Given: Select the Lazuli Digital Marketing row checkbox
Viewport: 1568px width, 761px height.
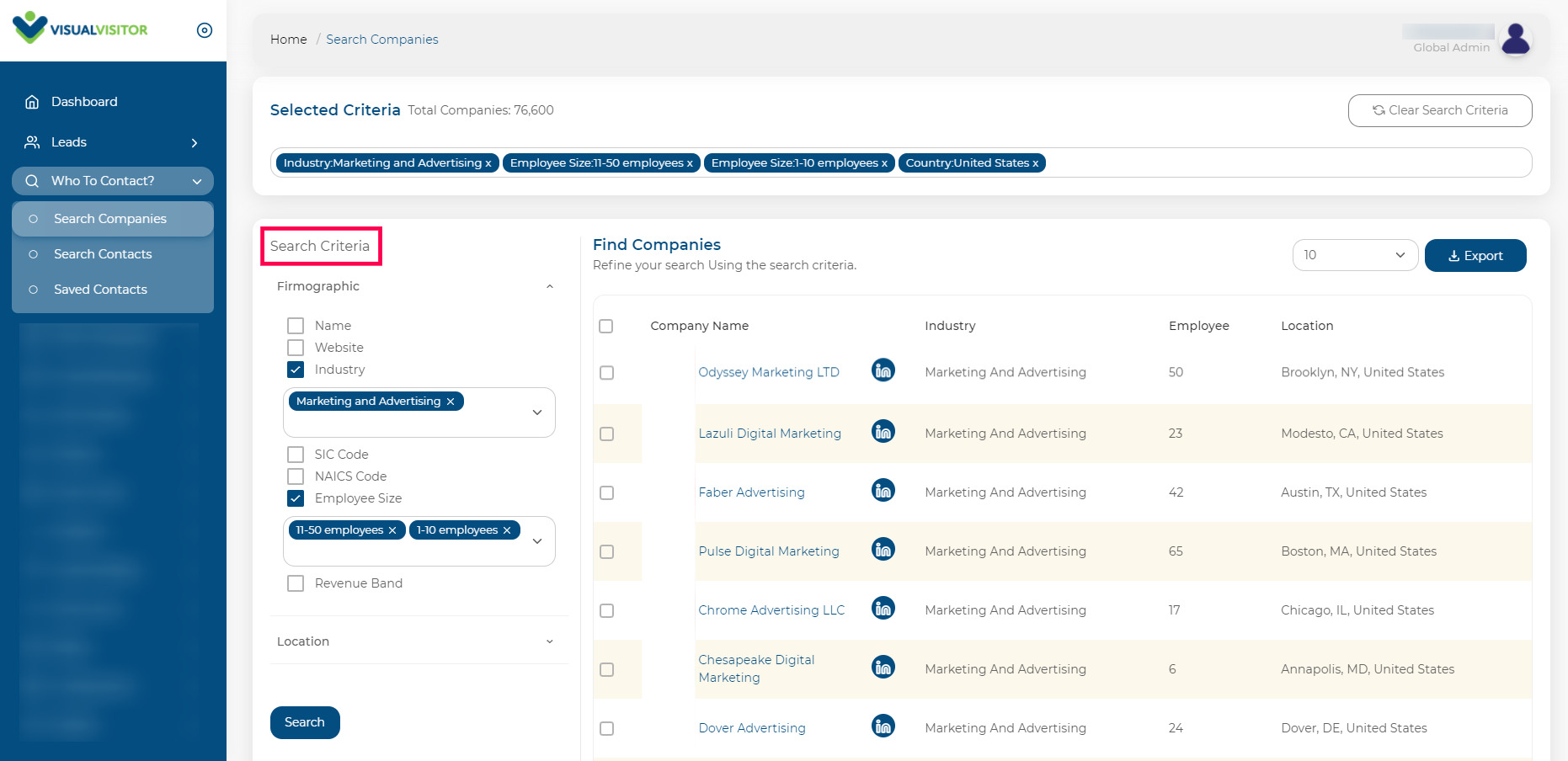Looking at the screenshot, I should (606, 434).
